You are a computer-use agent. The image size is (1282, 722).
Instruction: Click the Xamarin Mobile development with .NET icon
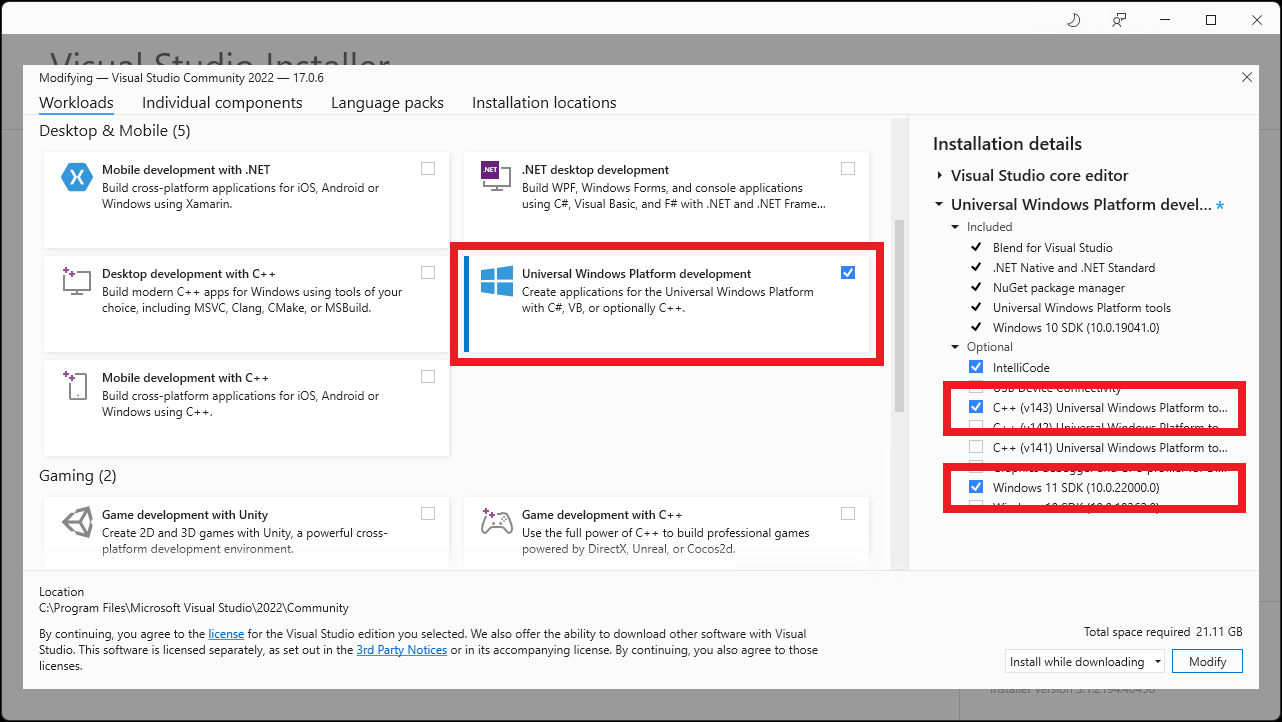click(77, 177)
